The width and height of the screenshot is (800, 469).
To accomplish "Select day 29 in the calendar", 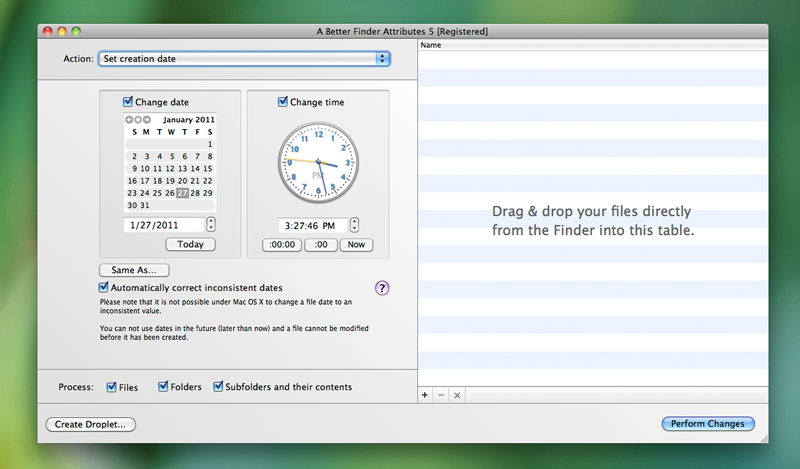I will pyautogui.click(x=208, y=193).
